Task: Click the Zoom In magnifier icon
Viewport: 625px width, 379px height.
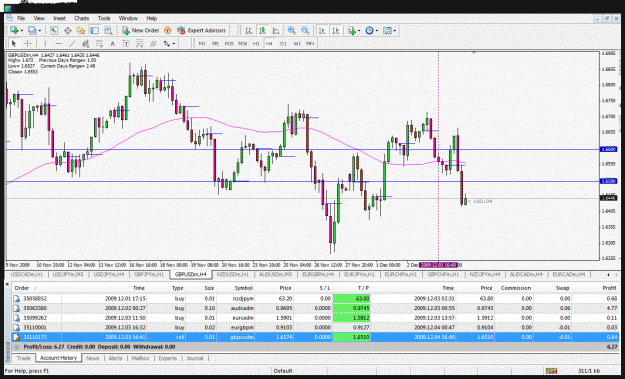Action: point(292,30)
